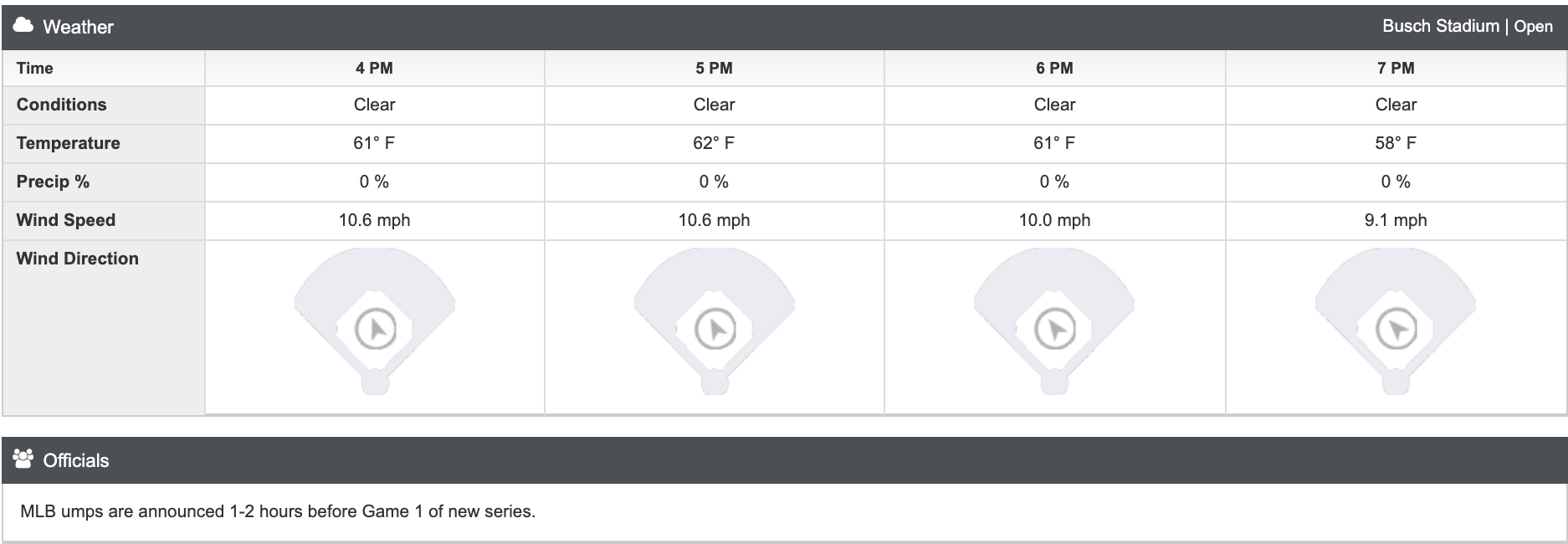Image resolution: width=1568 pixels, height=544 pixels.
Task: Click the 6 PM wind direction compass arrow
Action: click(1055, 329)
